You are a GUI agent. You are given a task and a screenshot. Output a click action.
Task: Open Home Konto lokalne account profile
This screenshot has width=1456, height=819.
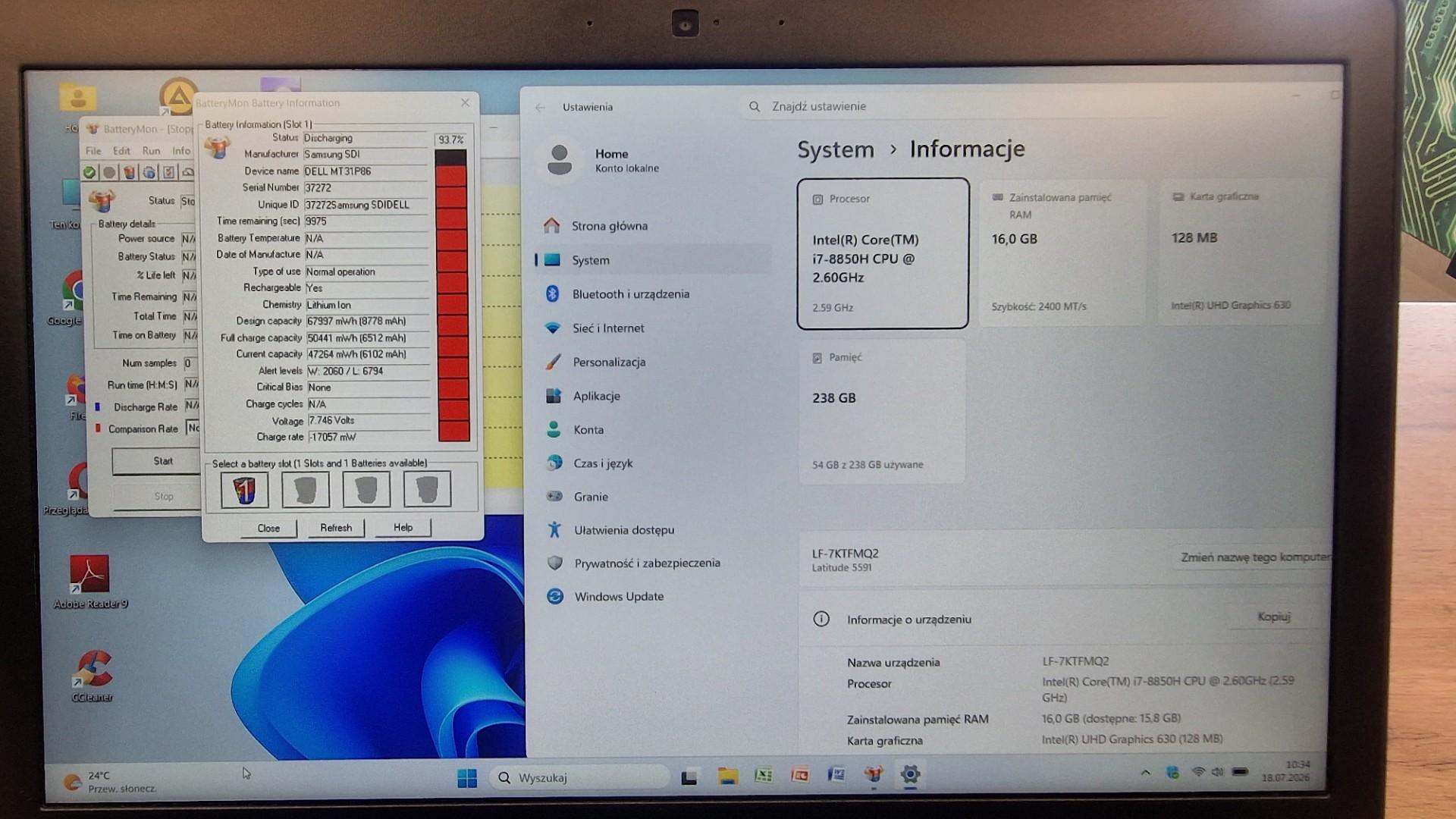pos(603,160)
